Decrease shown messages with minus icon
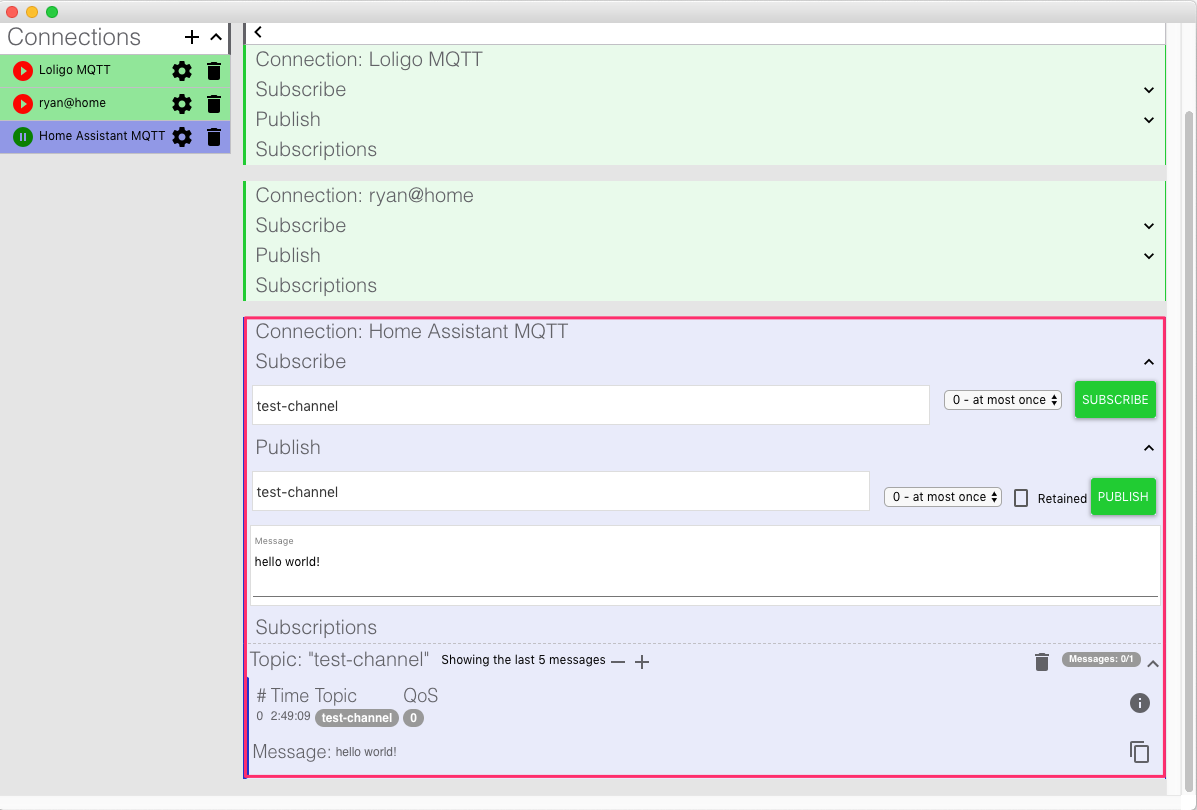Viewport: 1197px width, 810px height. tap(618, 661)
